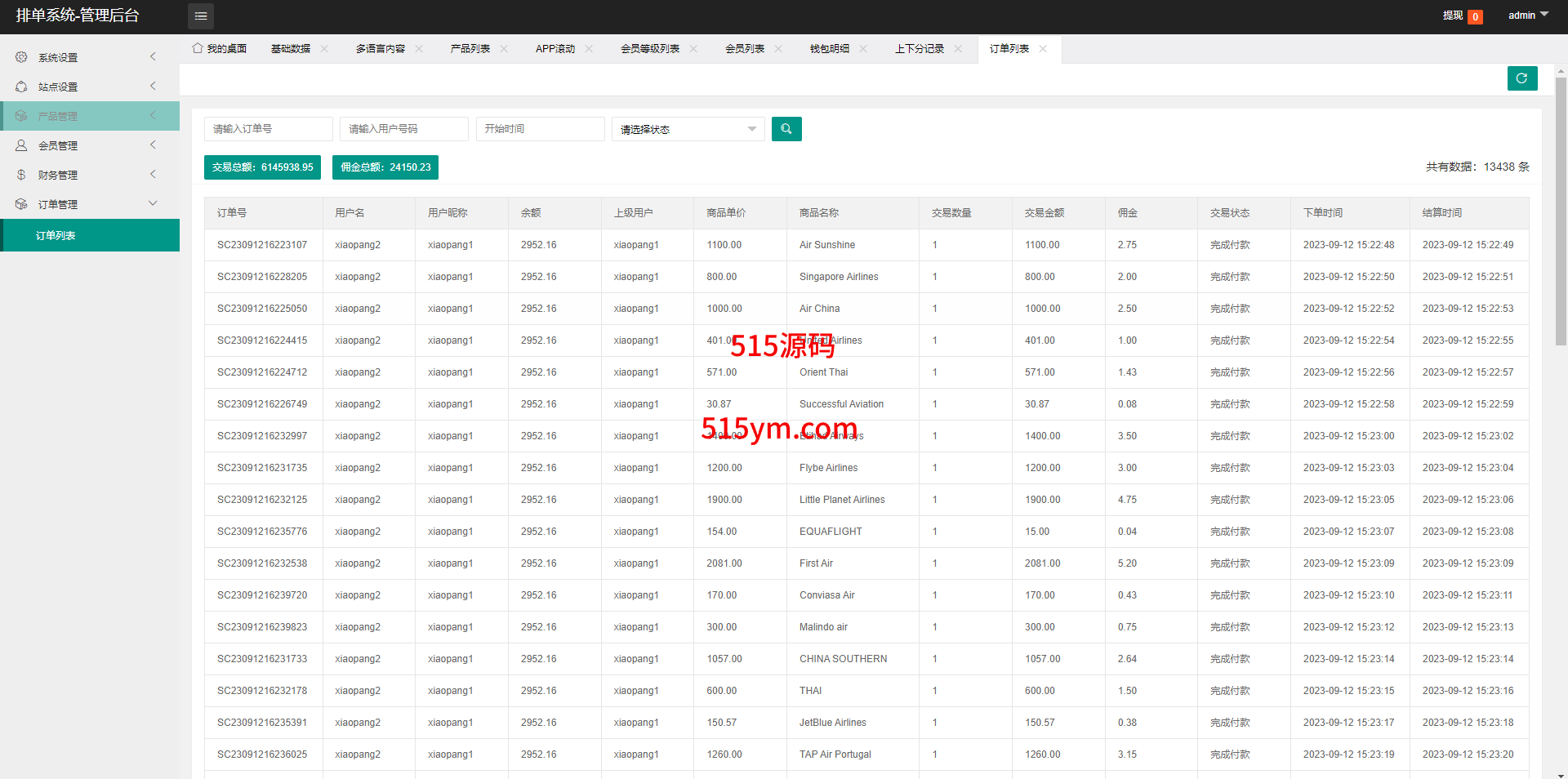Click the order number input field
The width and height of the screenshot is (1568, 779).
(268, 129)
